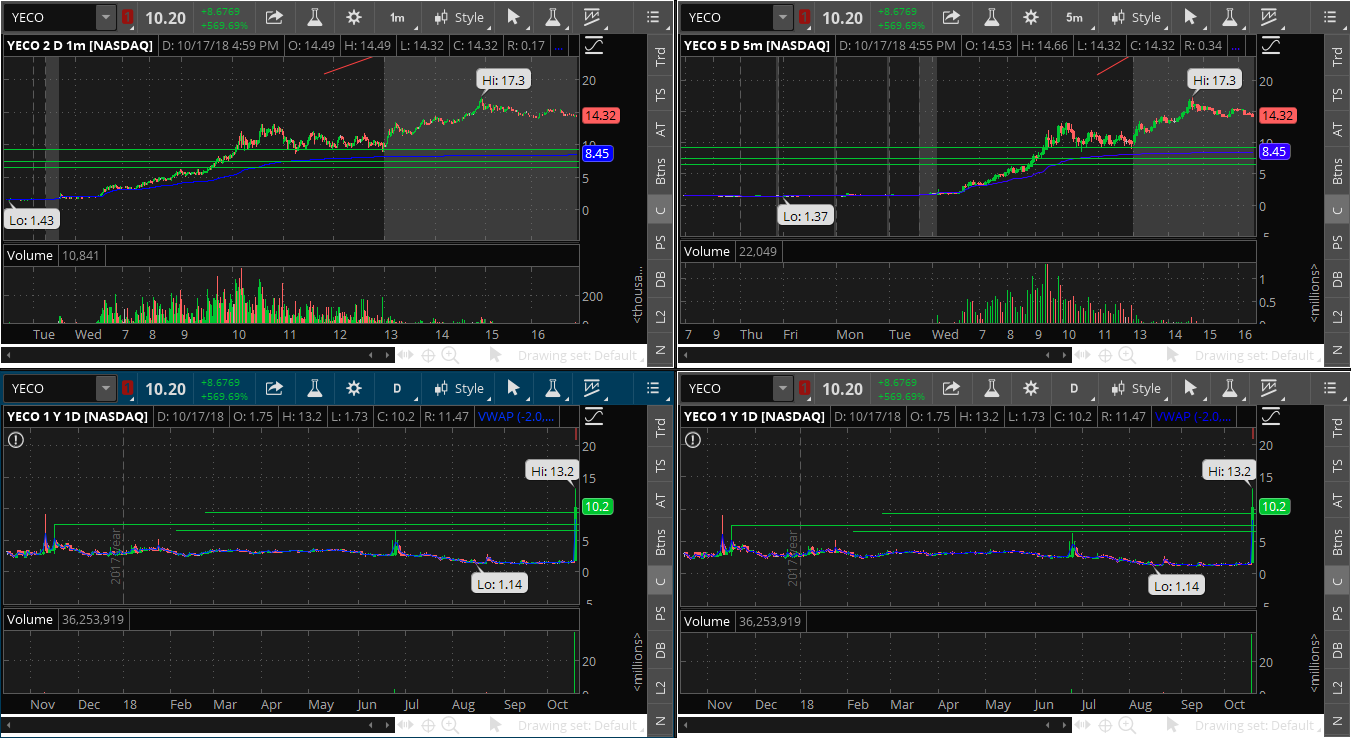Image resolution: width=1351 pixels, height=738 pixels.
Task: Click the share icon in top-left chart
Action: (x=274, y=17)
